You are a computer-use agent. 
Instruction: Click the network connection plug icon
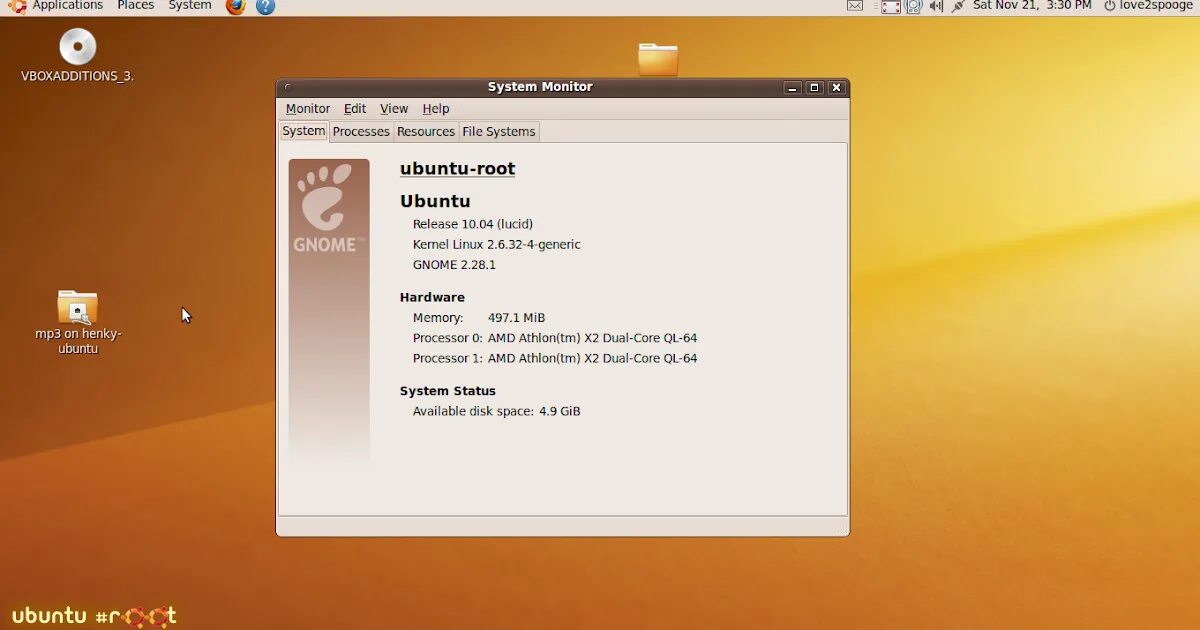point(958,6)
